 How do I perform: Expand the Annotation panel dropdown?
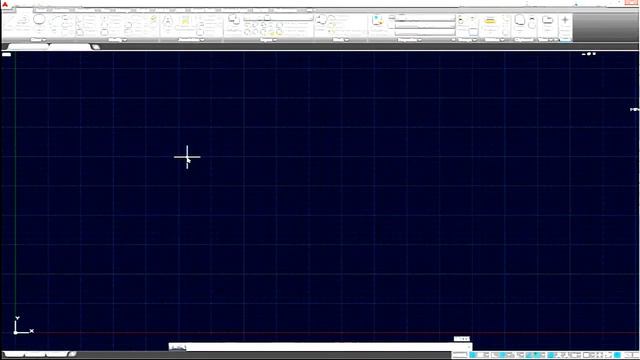click(x=191, y=40)
